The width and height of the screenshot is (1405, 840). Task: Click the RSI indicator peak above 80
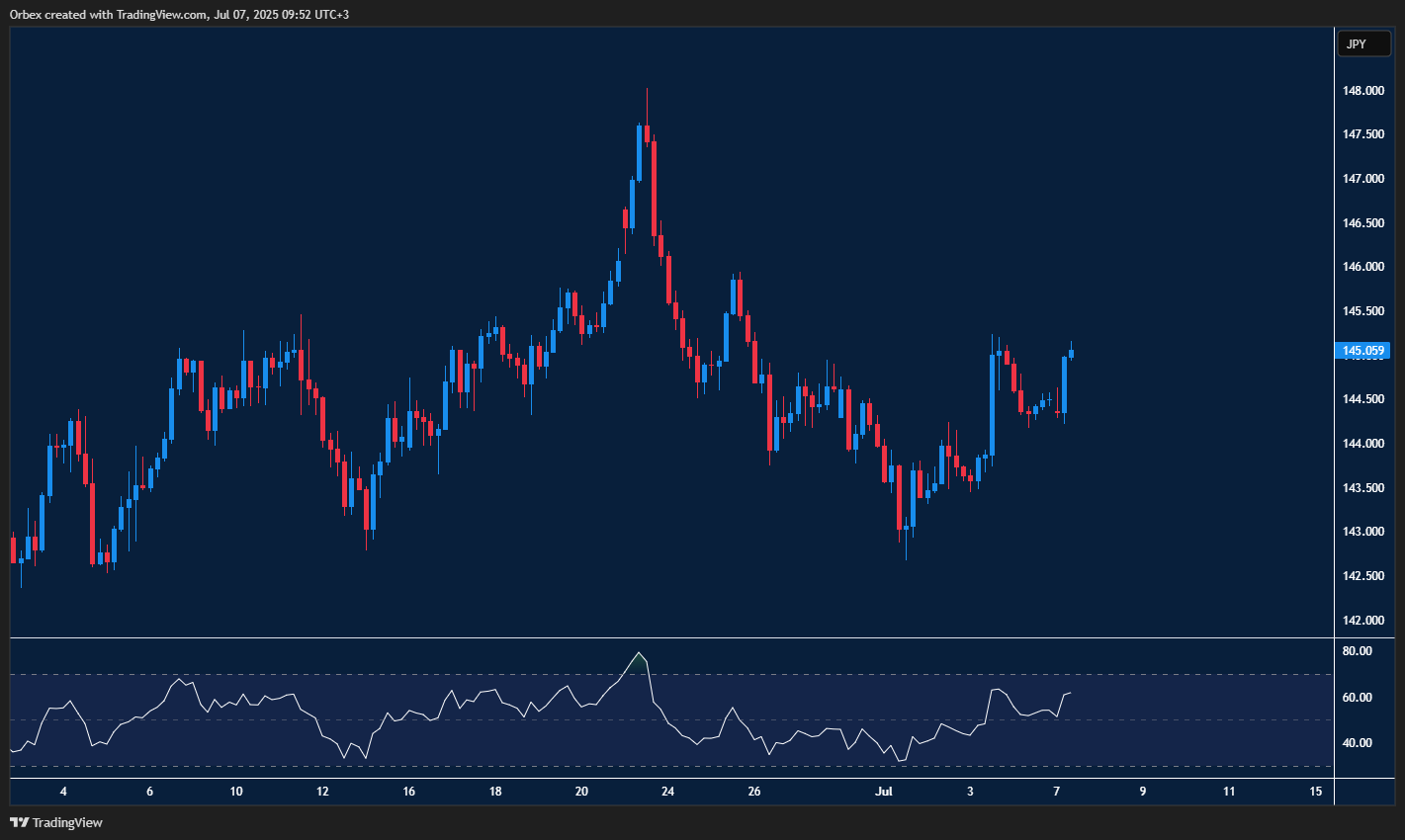click(x=639, y=654)
